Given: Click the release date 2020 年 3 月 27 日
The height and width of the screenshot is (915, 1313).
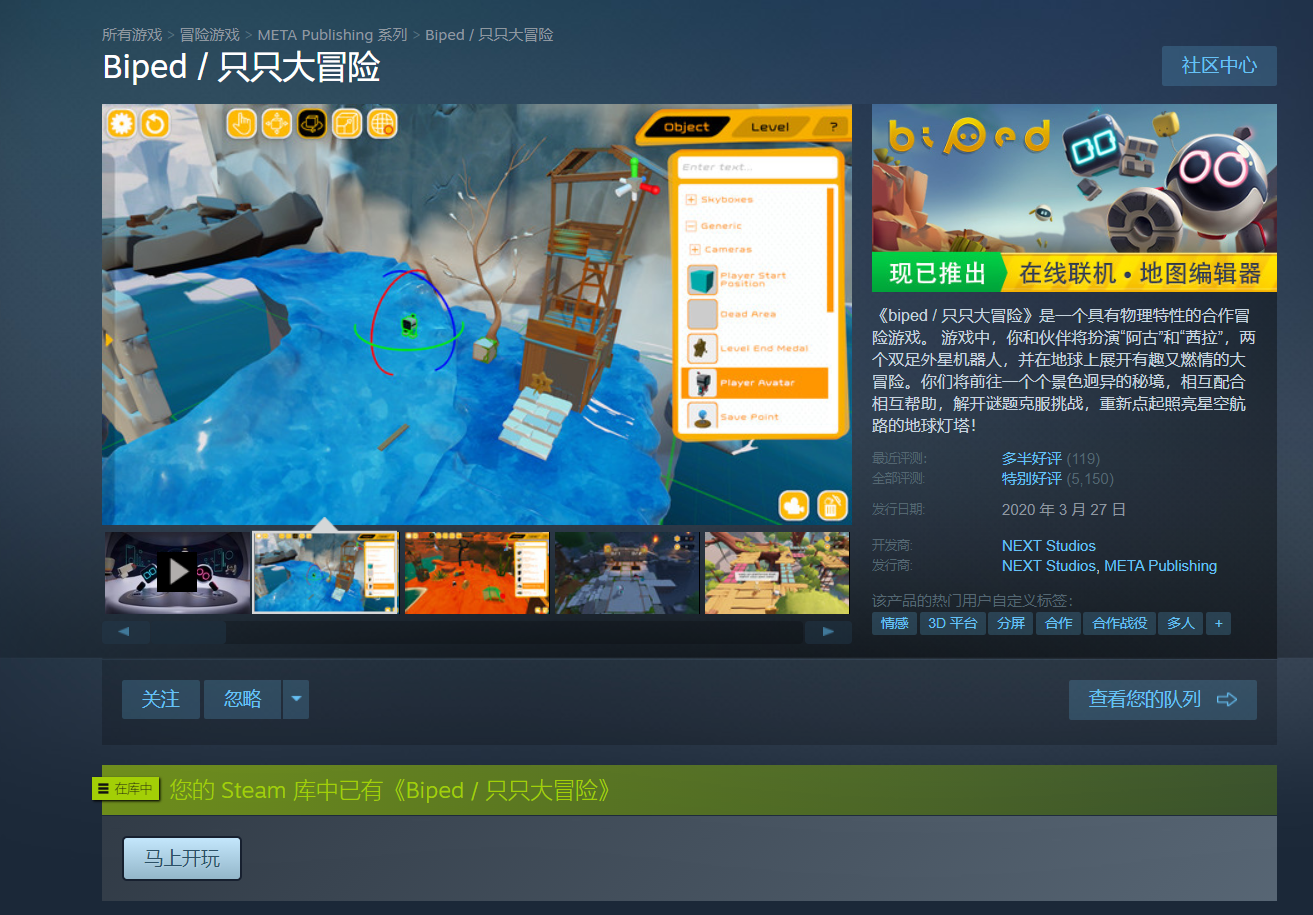Looking at the screenshot, I should [1064, 509].
